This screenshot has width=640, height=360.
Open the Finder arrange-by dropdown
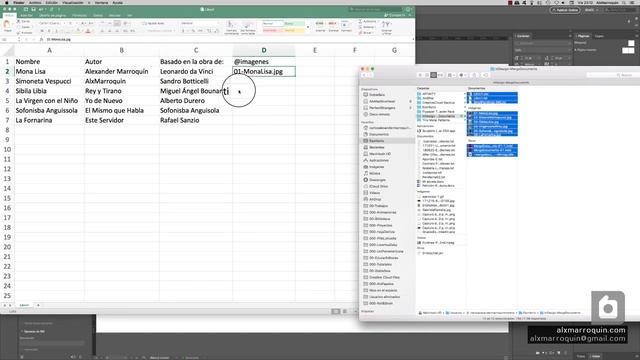tap(451, 75)
